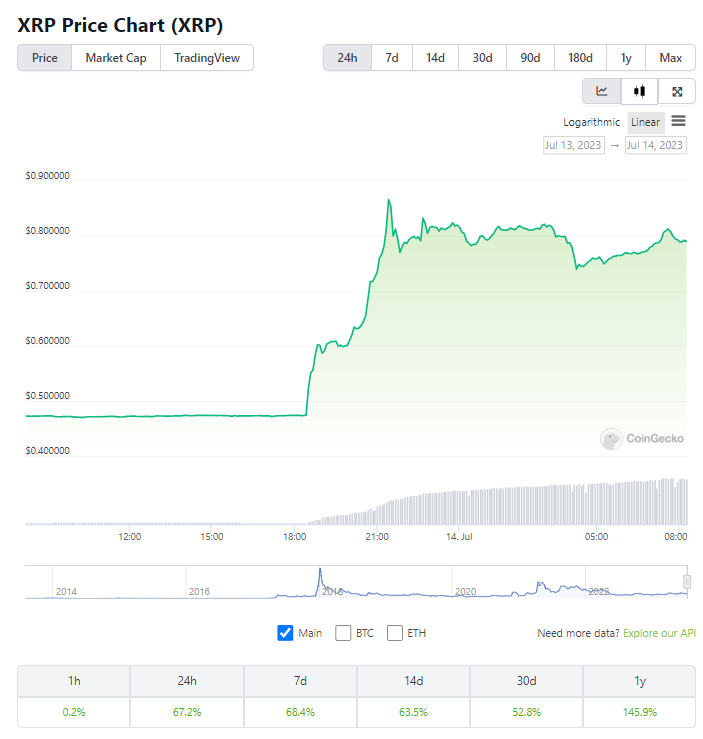
Task: Open the Market Cap tab
Action: point(116,58)
